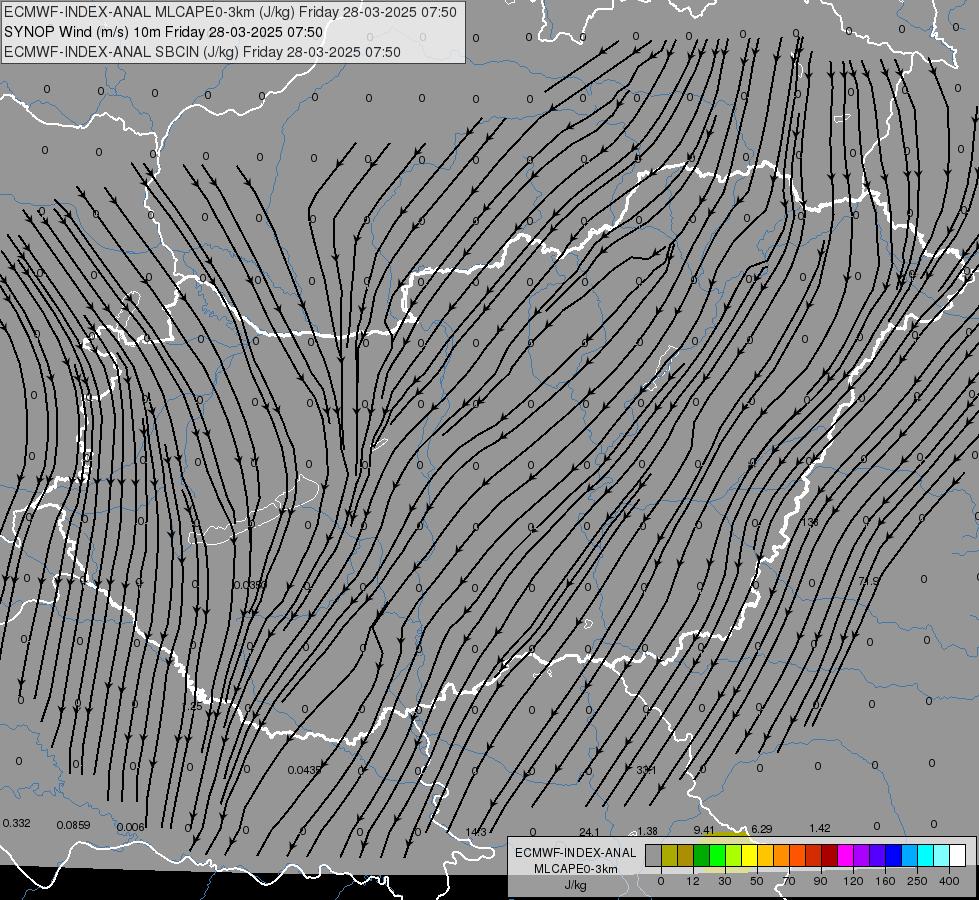
Task: Select the sky blue legend swatch
Action: (910, 855)
